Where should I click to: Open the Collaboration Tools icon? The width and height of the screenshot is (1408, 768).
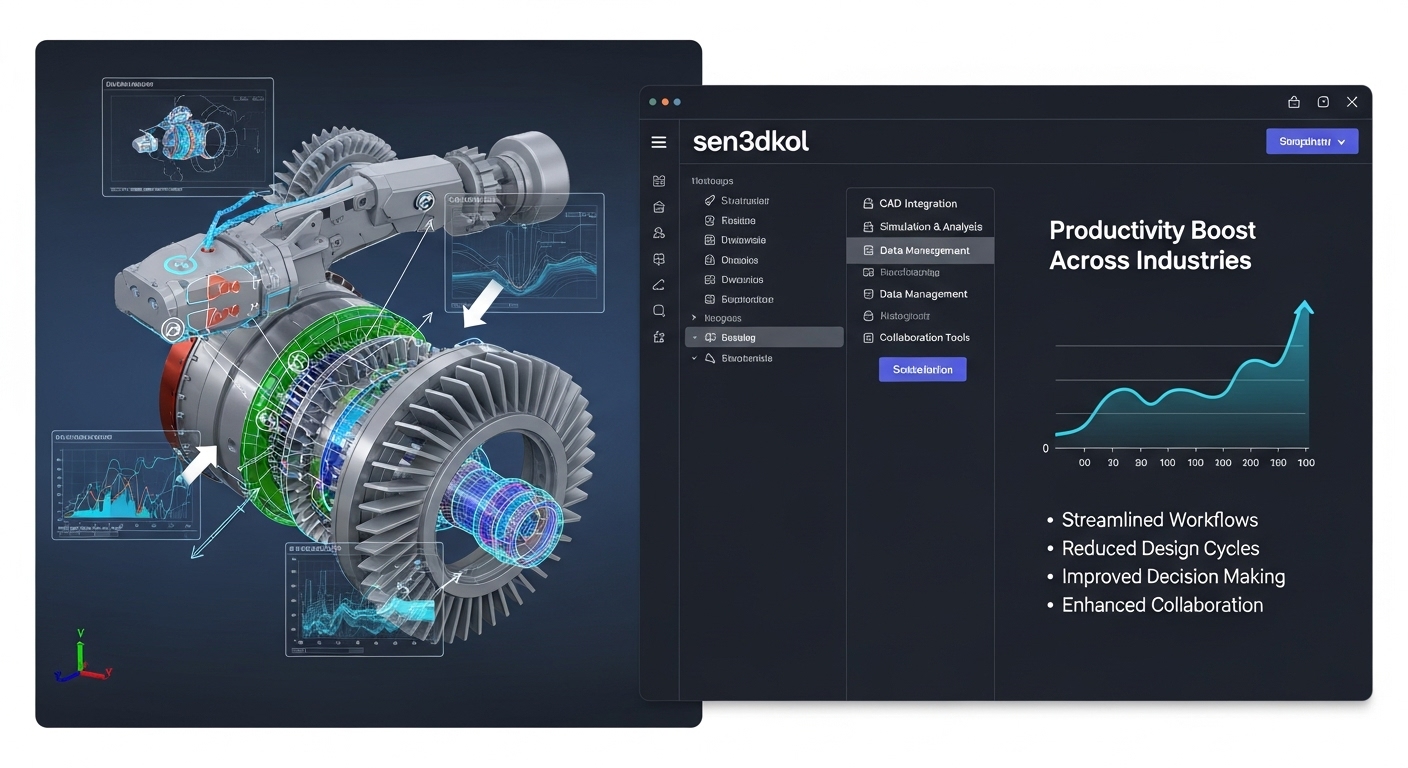[867, 337]
